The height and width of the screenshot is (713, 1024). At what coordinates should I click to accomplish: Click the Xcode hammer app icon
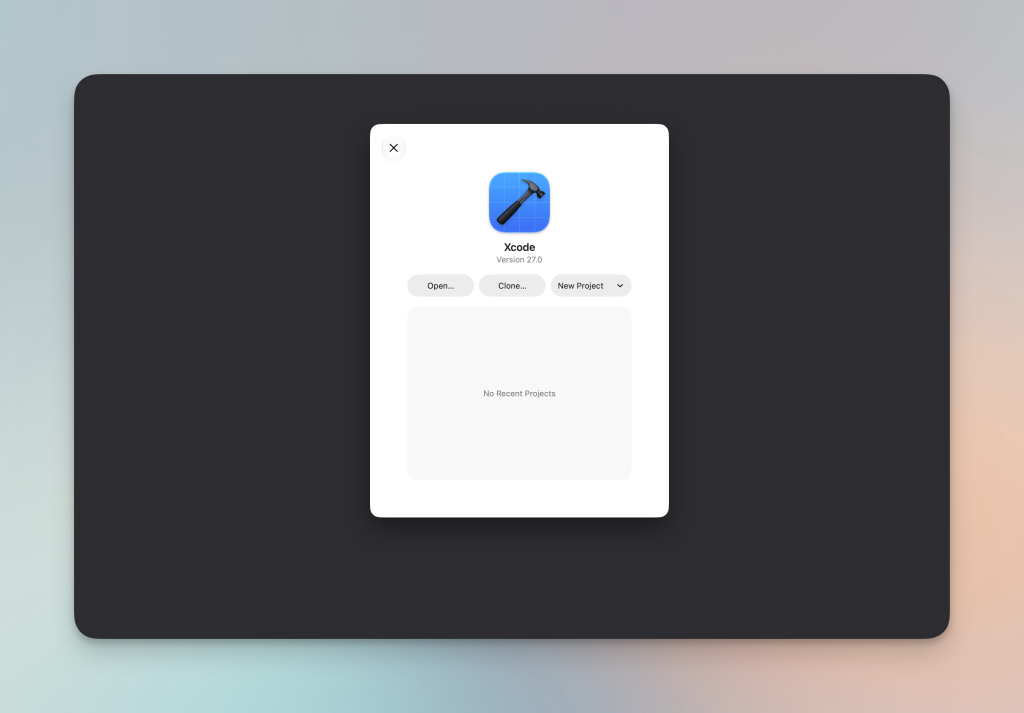[519, 202]
